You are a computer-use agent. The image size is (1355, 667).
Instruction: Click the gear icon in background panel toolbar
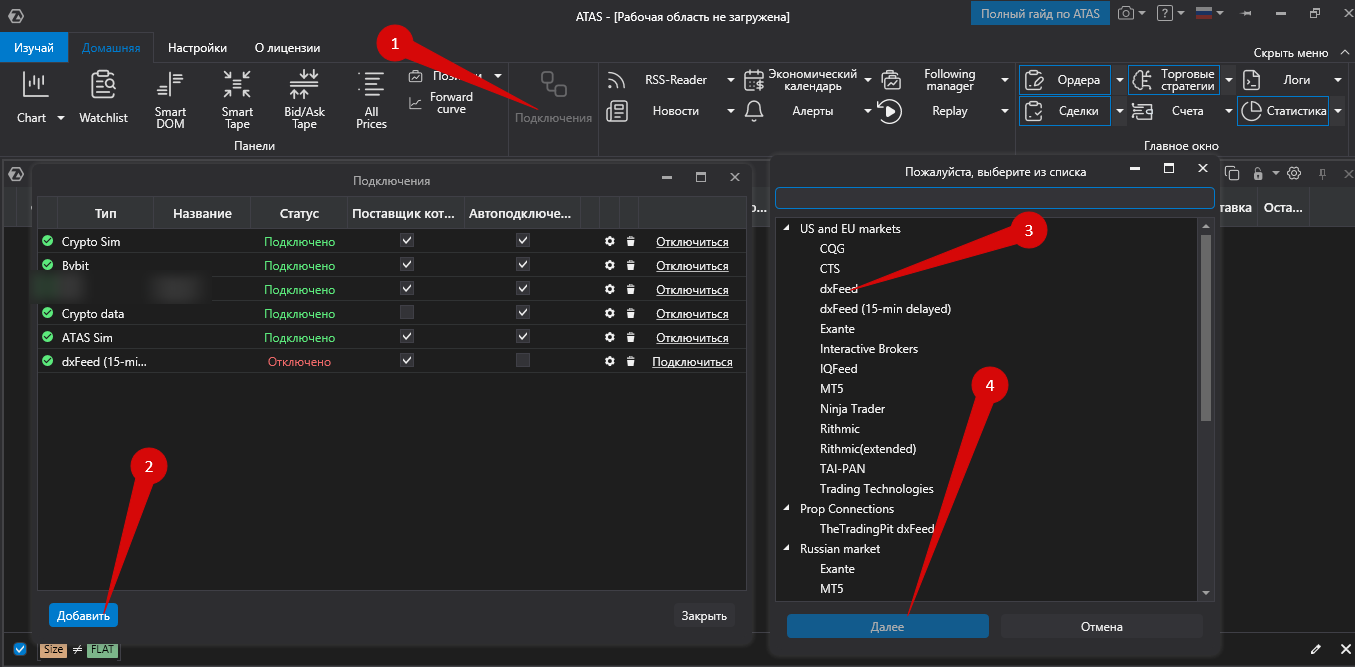(1294, 173)
